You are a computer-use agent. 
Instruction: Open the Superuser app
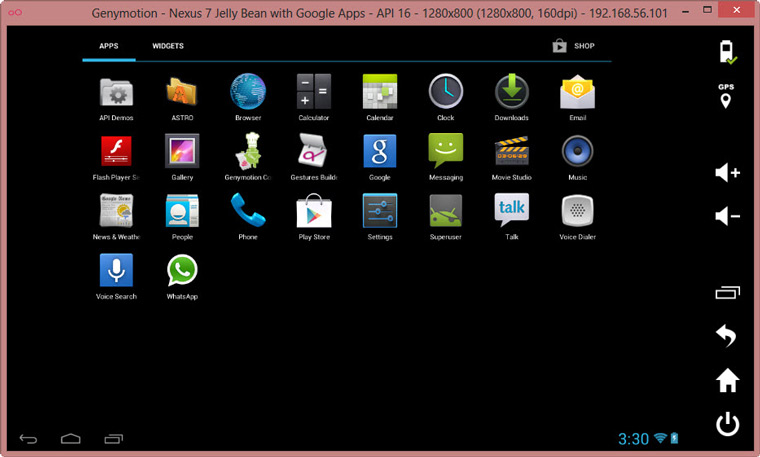[445, 218]
